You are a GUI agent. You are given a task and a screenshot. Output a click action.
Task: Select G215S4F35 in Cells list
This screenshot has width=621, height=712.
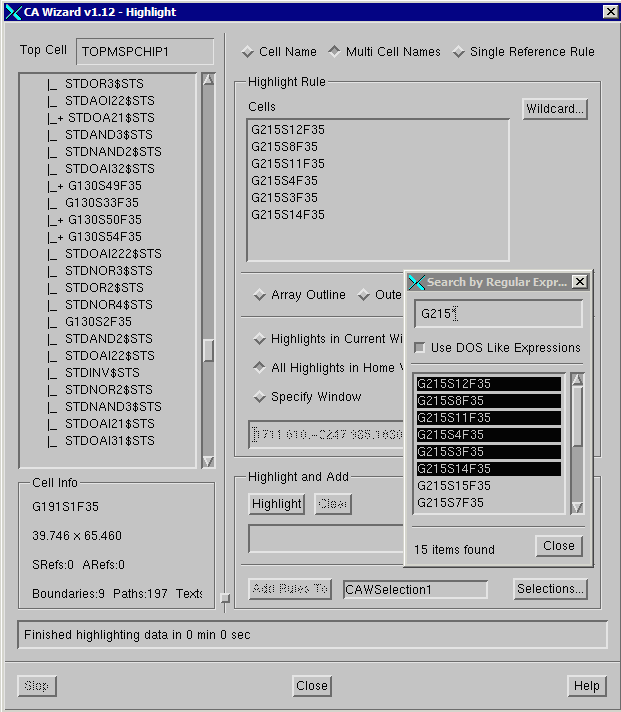(284, 181)
